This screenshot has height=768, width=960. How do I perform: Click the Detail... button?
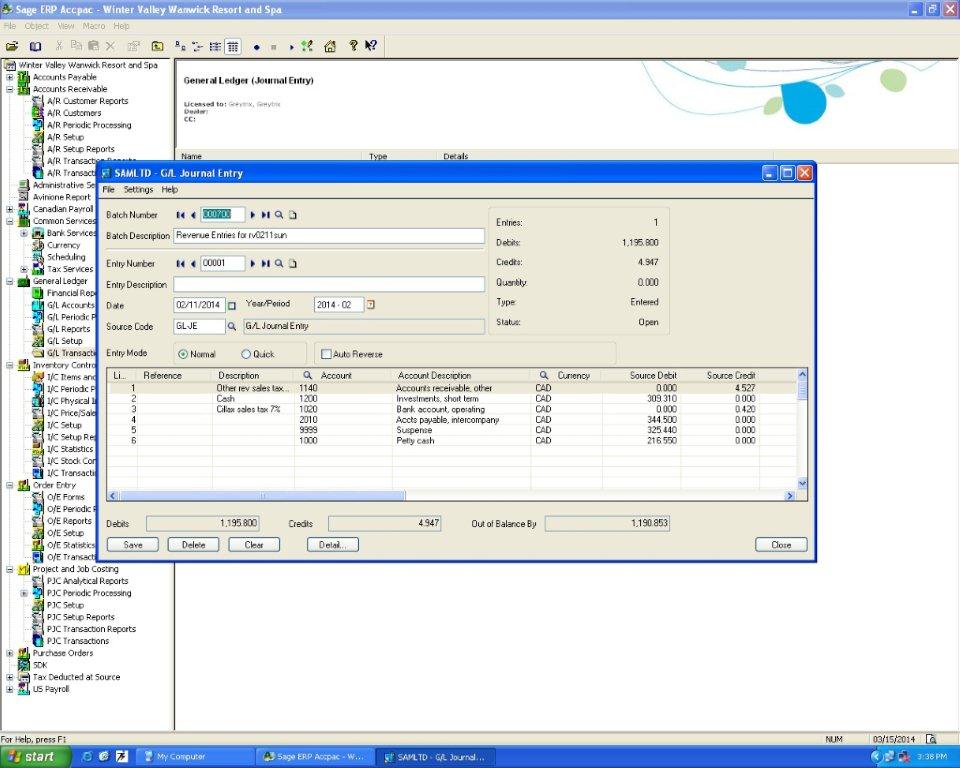(332, 544)
